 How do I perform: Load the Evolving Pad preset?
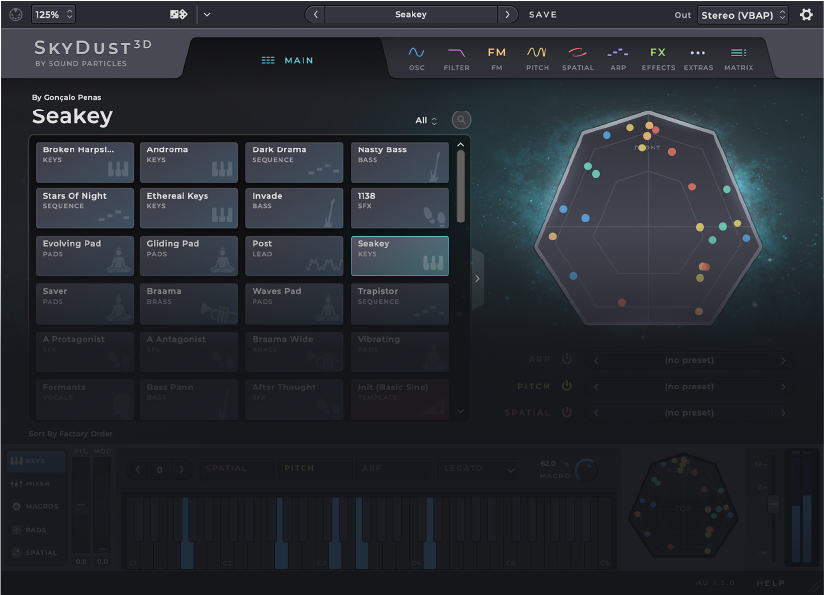pos(85,256)
